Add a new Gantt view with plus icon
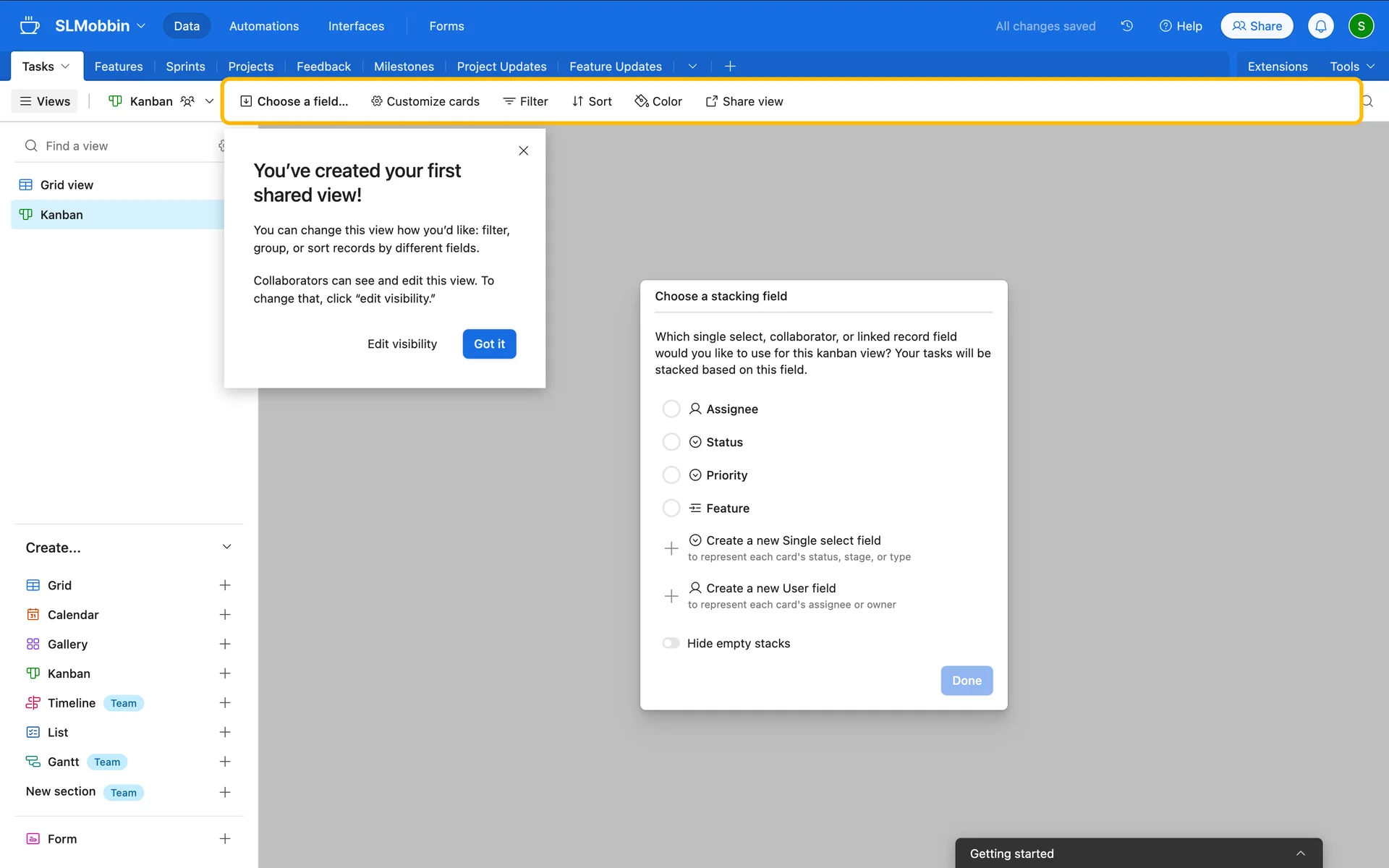This screenshot has height=868, width=1389. pyautogui.click(x=225, y=762)
